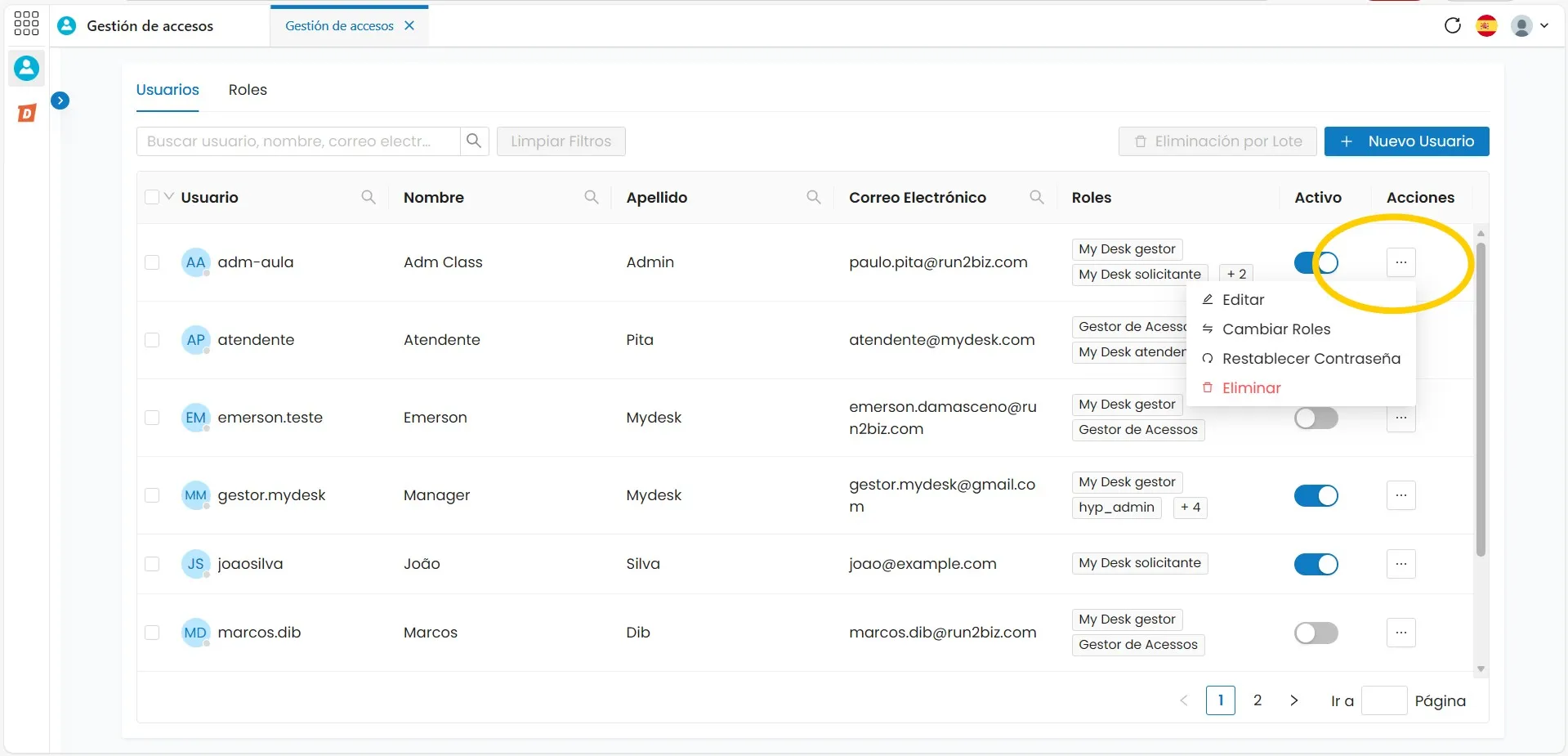This screenshot has width=1568, height=756.
Task: Choose Eliminar from the context menu
Action: tap(1301, 388)
